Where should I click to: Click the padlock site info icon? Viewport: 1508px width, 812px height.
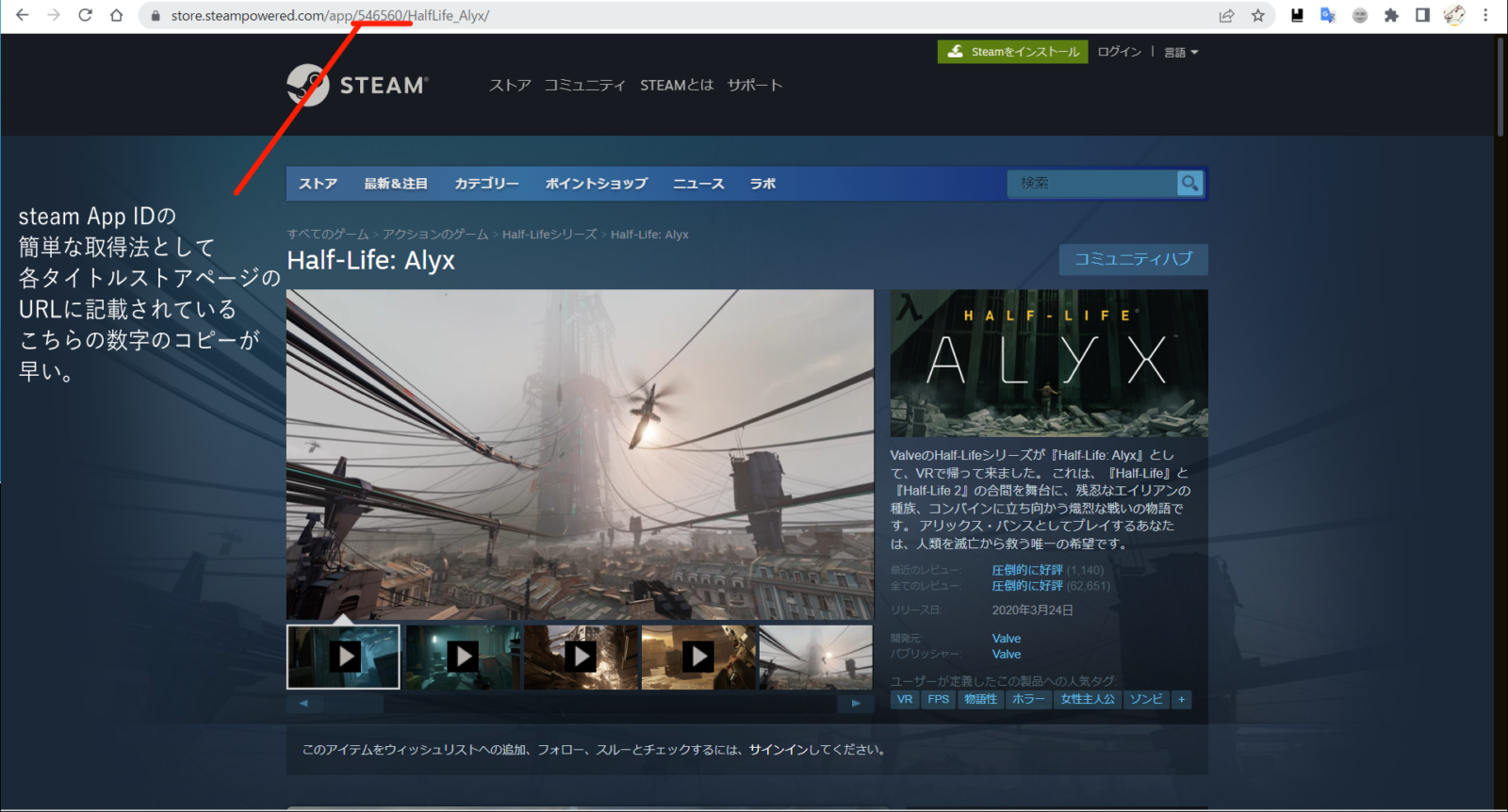point(156,16)
